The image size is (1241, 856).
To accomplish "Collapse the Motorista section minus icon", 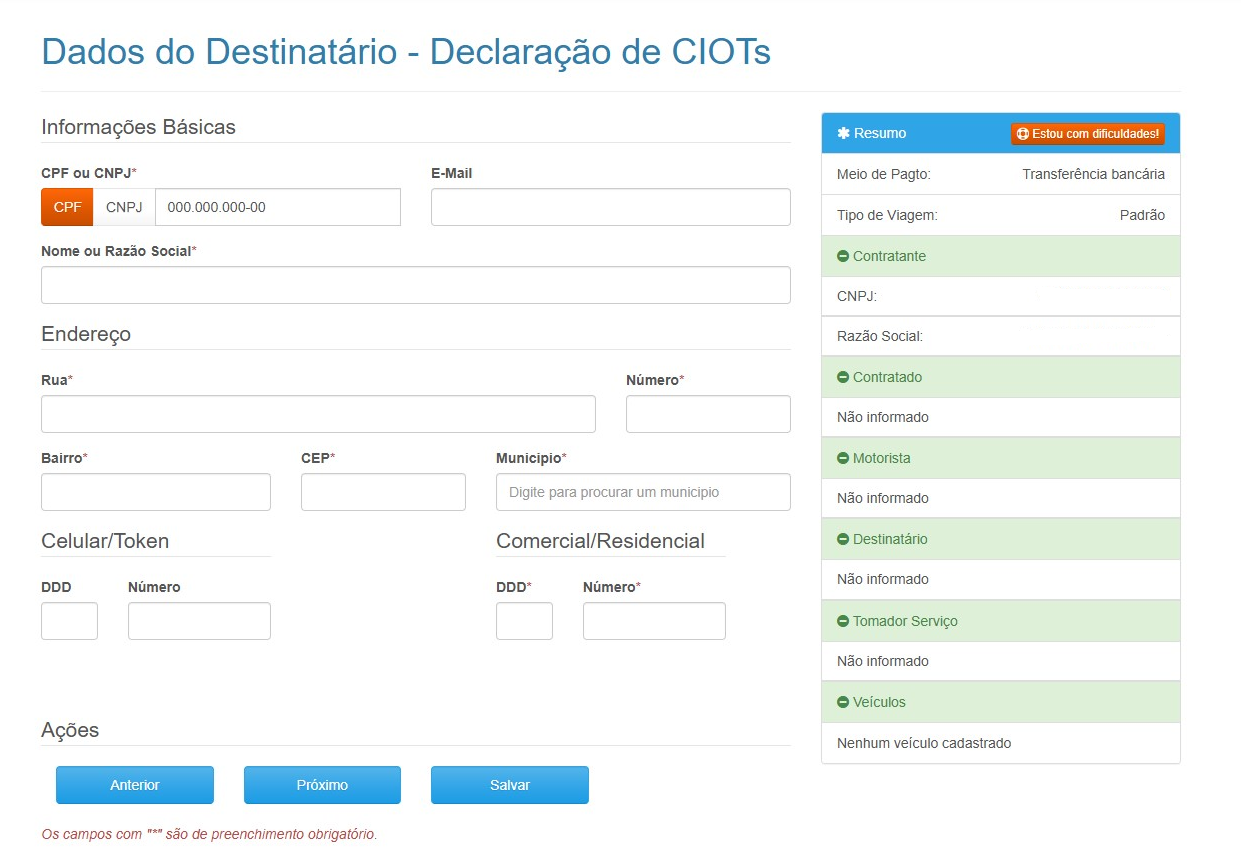I will pyautogui.click(x=843, y=459).
